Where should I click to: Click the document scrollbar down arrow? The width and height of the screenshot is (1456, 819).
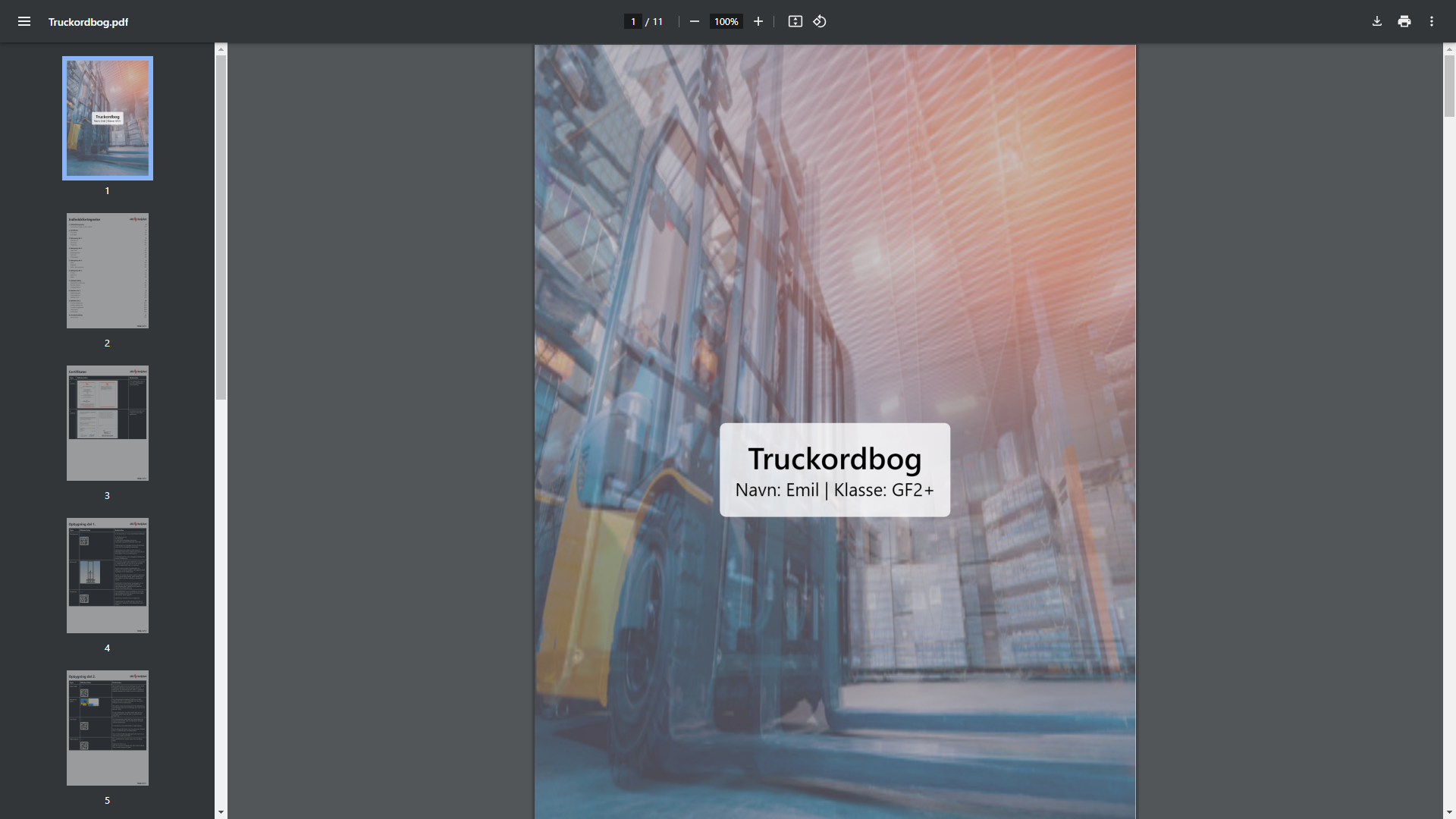coord(1449,812)
